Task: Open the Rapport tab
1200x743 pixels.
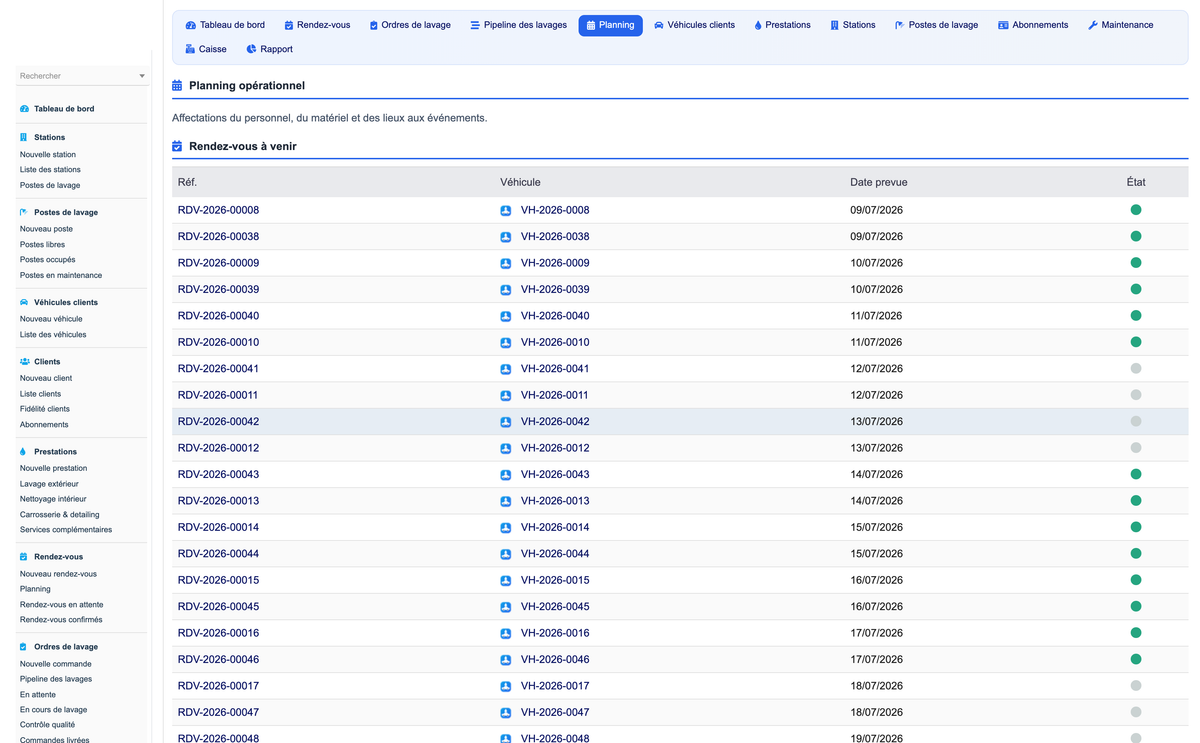Action: point(269,49)
